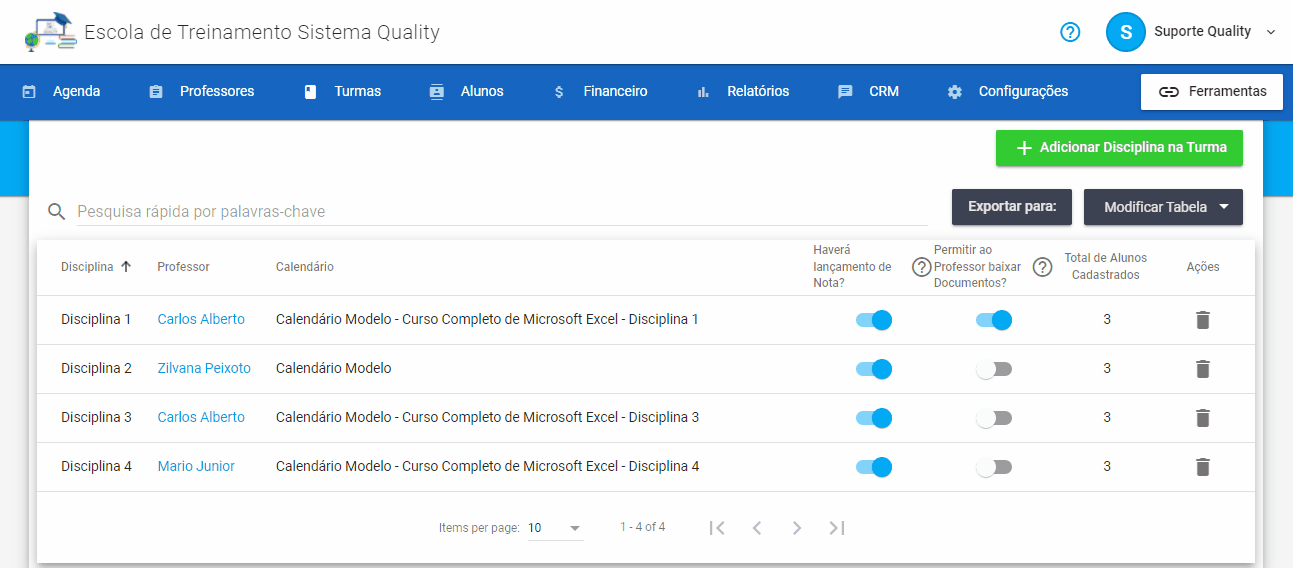This screenshot has width=1293, height=568.
Task: Delete Disciplina 2 with trash icon
Action: pyautogui.click(x=1203, y=369)
